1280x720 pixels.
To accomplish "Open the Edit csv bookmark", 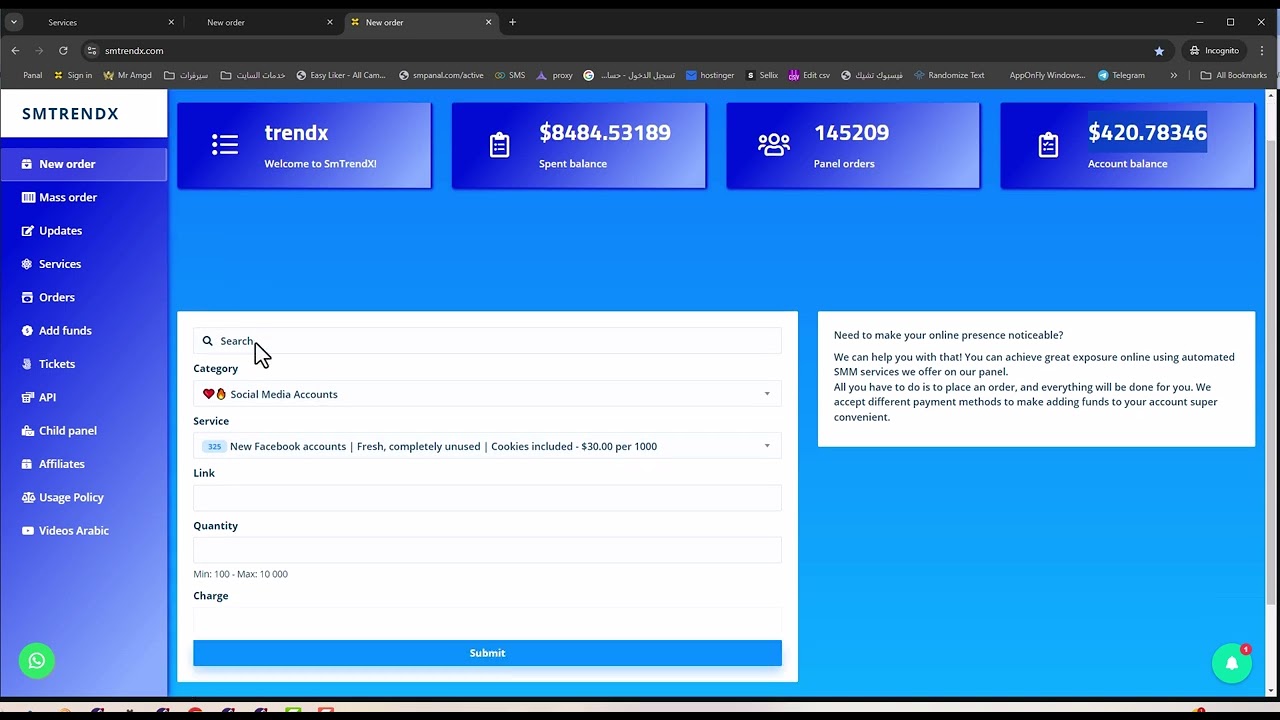I will click(809, 75).
